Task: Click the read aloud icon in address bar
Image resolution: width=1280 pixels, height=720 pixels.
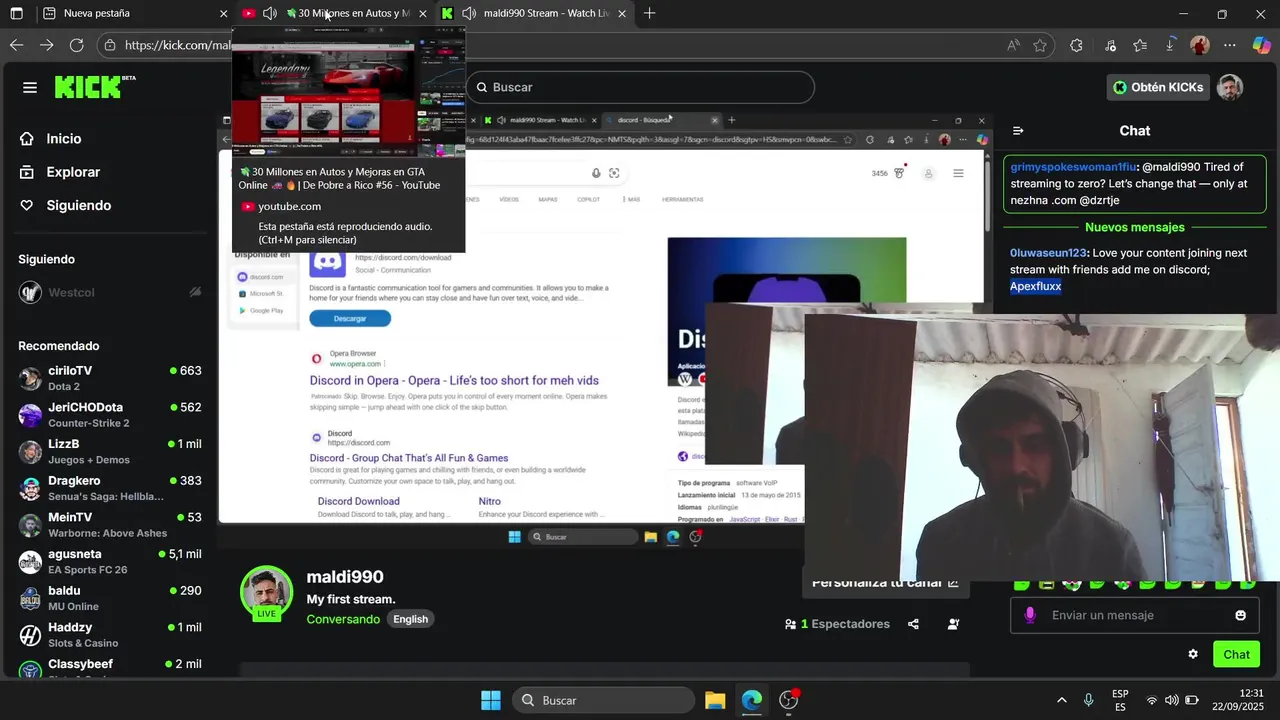Action: (1013, 45)
